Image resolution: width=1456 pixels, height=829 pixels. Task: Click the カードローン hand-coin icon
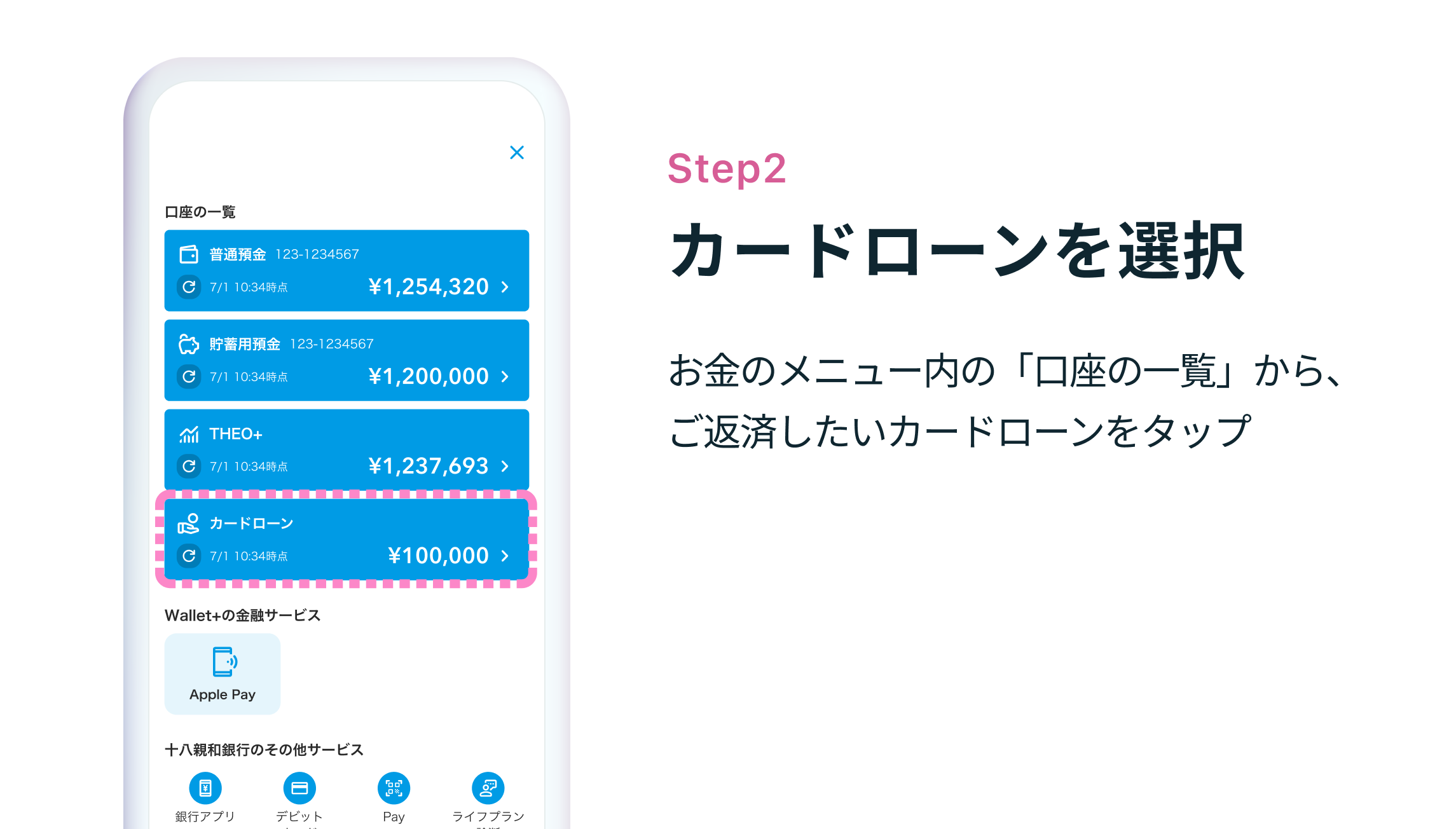189,523
